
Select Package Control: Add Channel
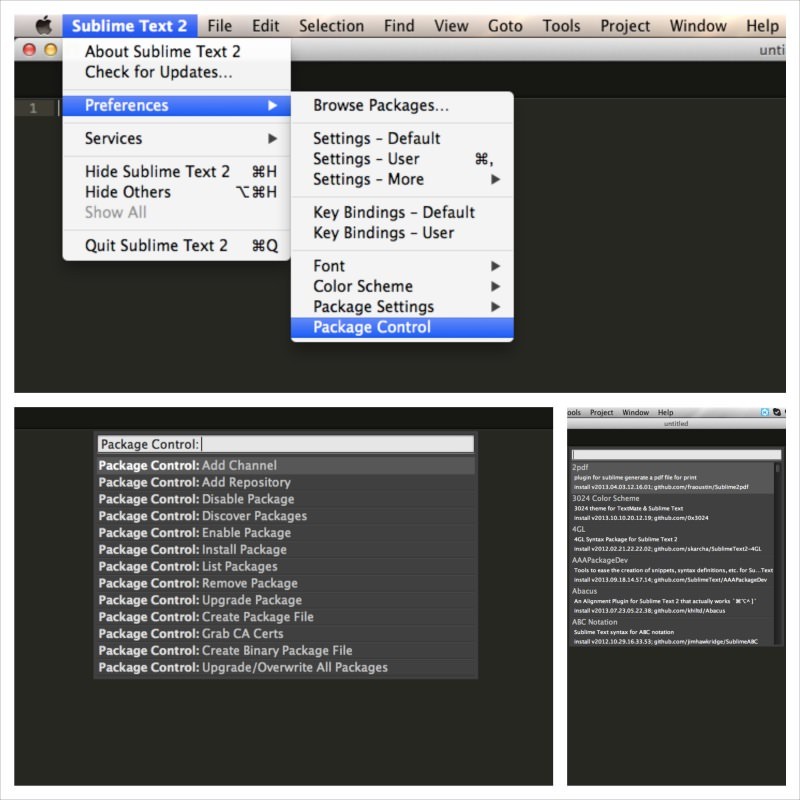tap(286, 465)
